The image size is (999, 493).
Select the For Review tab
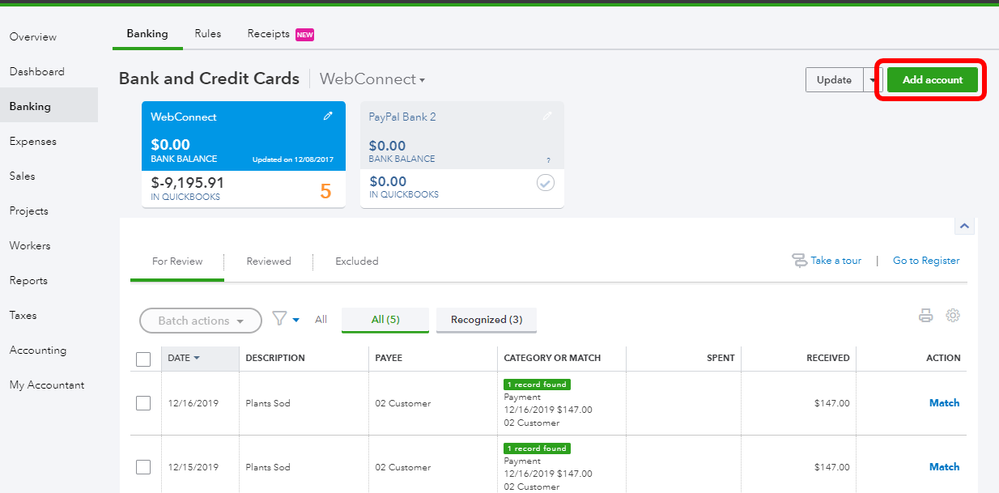(177, 261)
